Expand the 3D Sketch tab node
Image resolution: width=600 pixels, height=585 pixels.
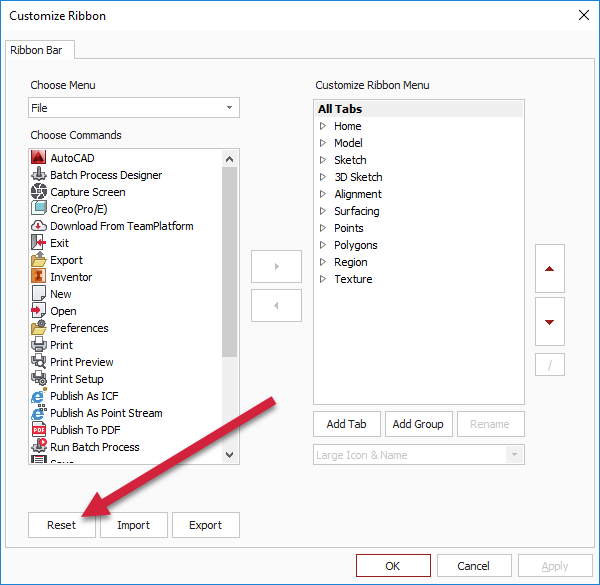point(323,177)
